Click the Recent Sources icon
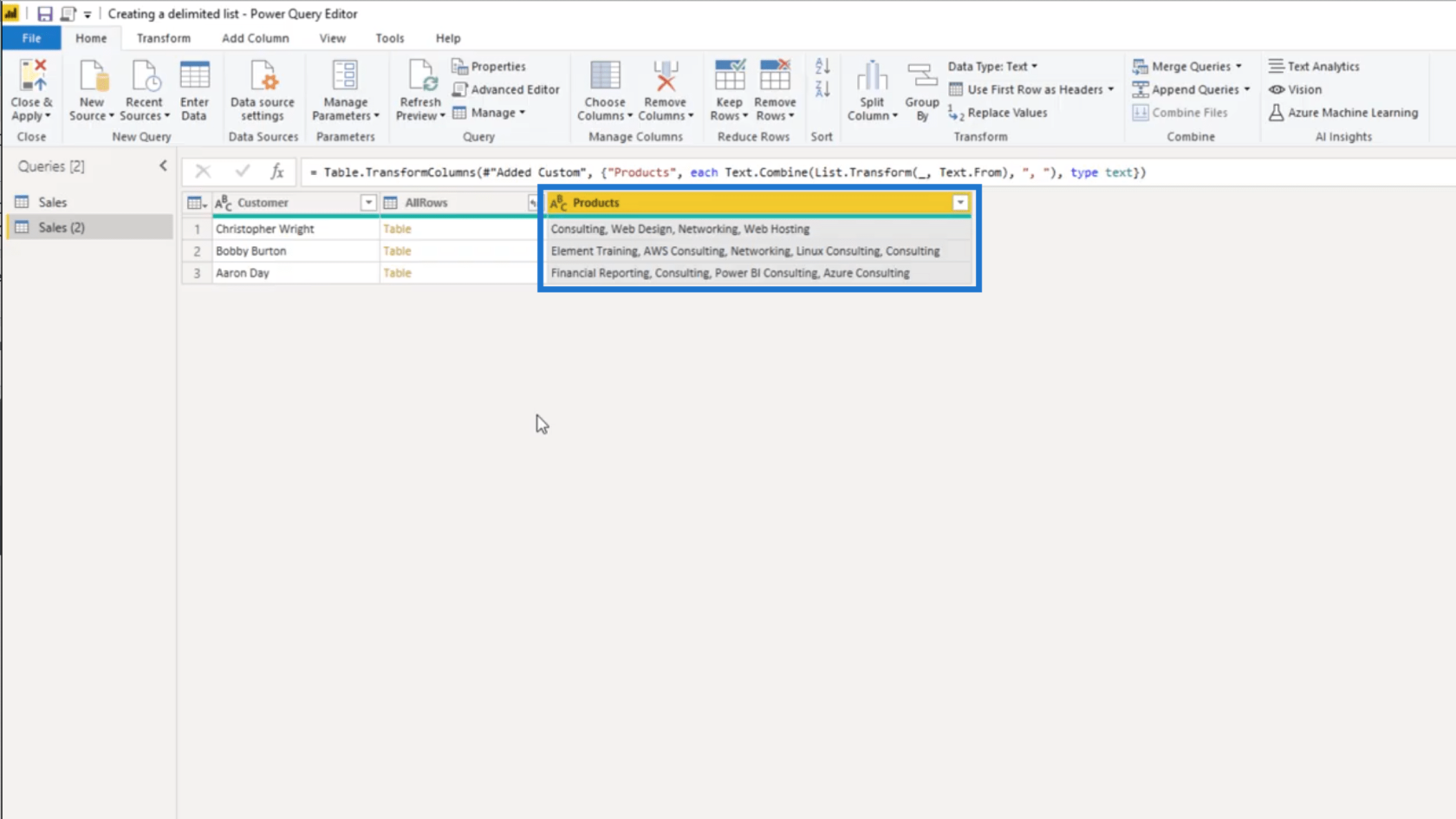 coord(144,76)
